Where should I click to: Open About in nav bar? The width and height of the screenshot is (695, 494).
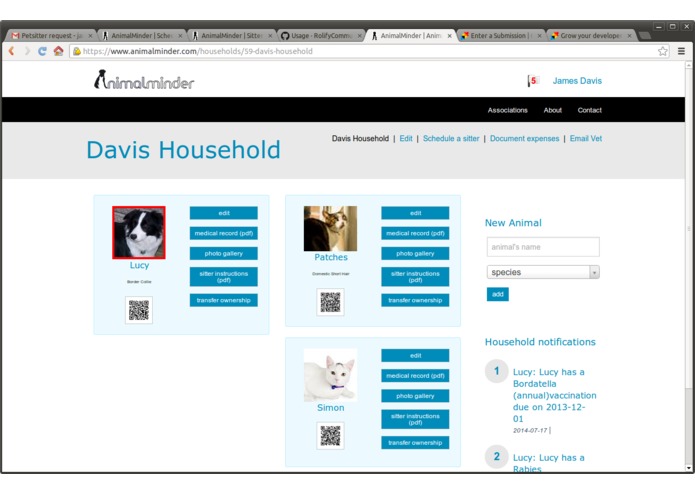[552, 110]
